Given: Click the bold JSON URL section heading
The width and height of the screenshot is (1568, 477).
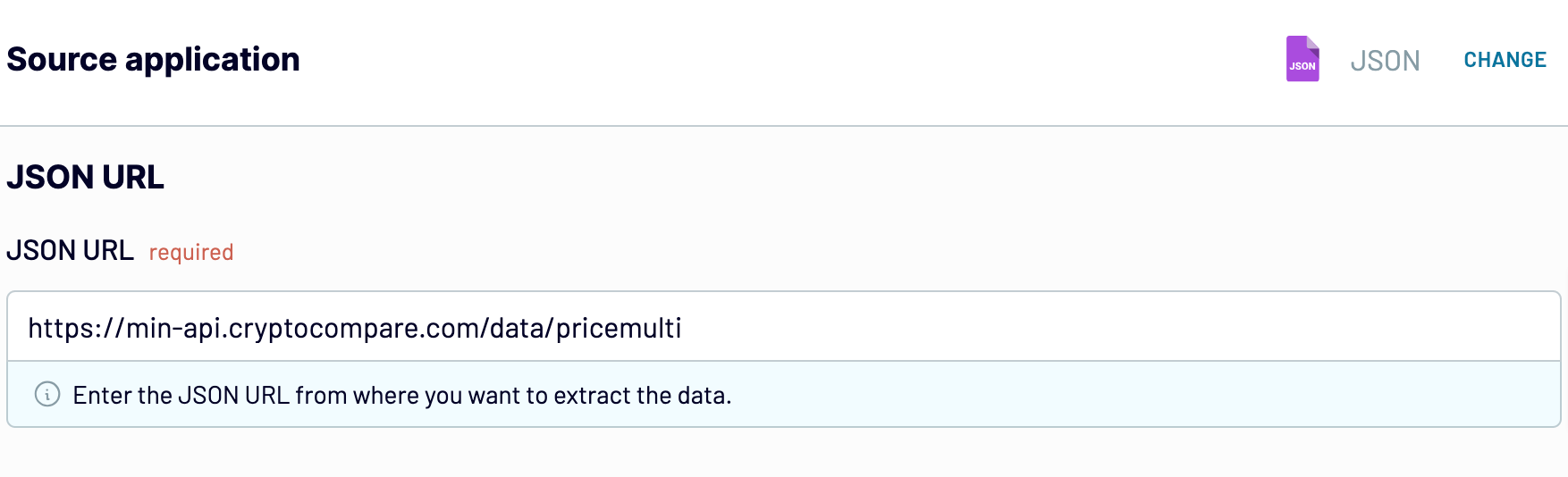Looking at the screenshot, I should pos(86,177).
